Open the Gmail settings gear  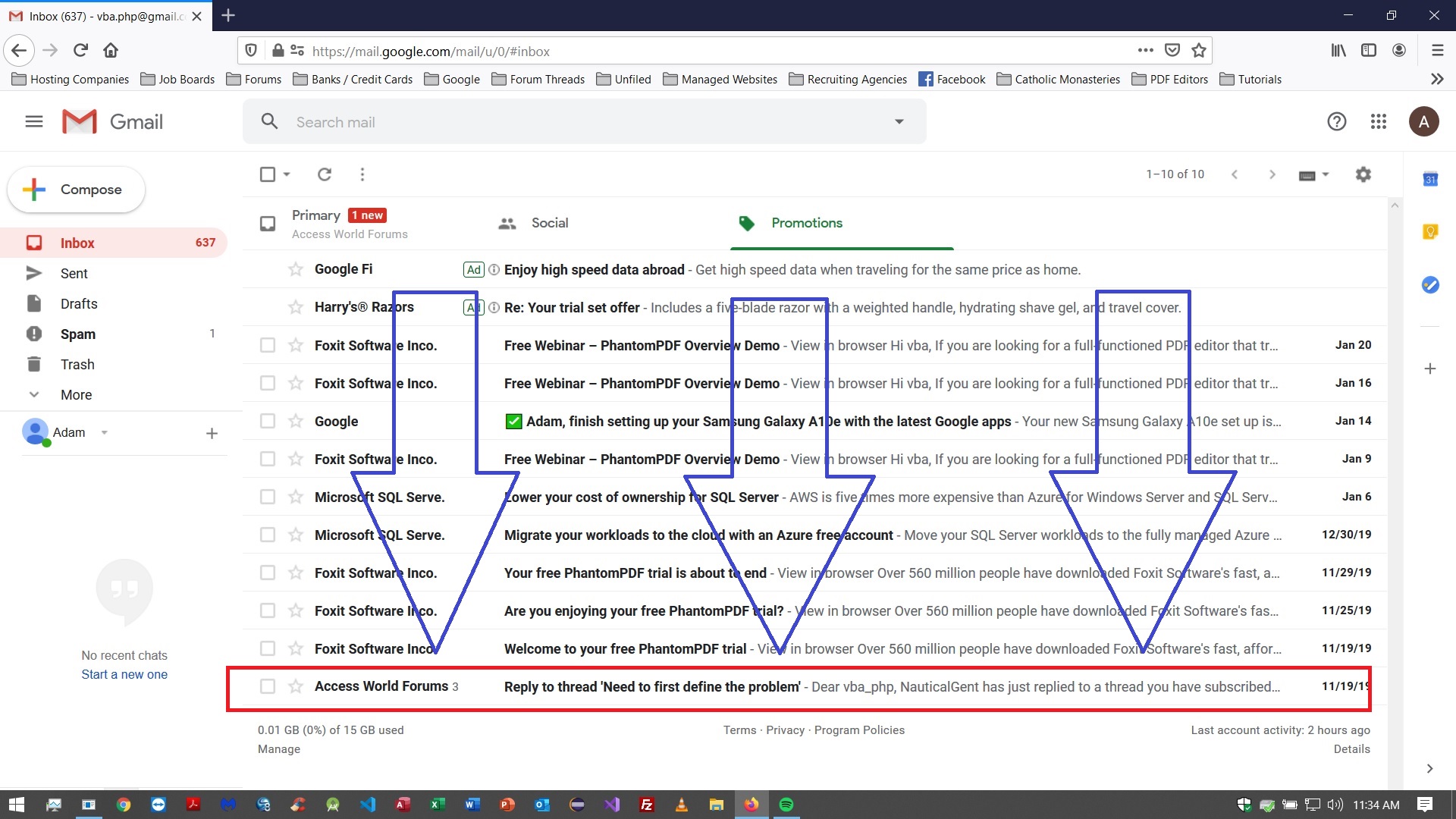tap(1363, 174)
